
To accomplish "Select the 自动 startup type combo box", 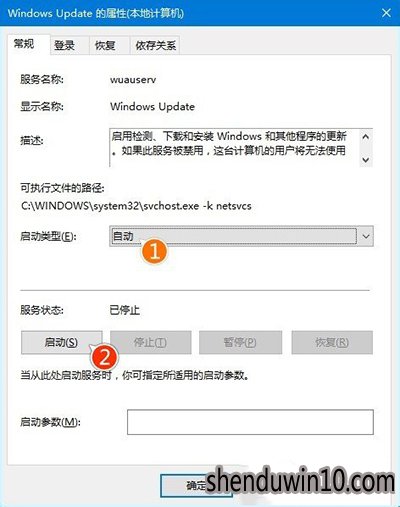I will (241, 236).
